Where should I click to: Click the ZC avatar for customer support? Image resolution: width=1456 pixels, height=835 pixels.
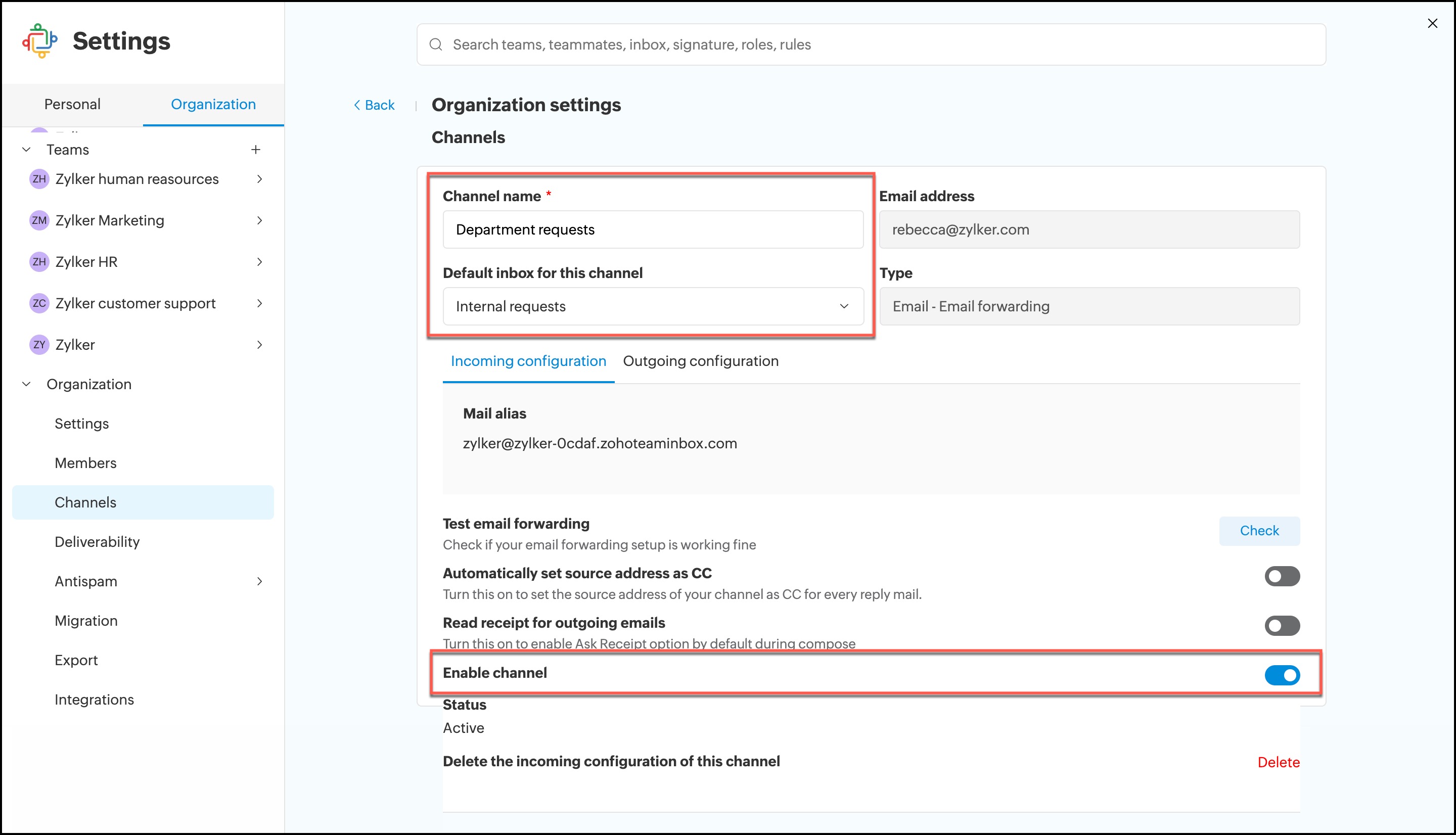[39, 303]
